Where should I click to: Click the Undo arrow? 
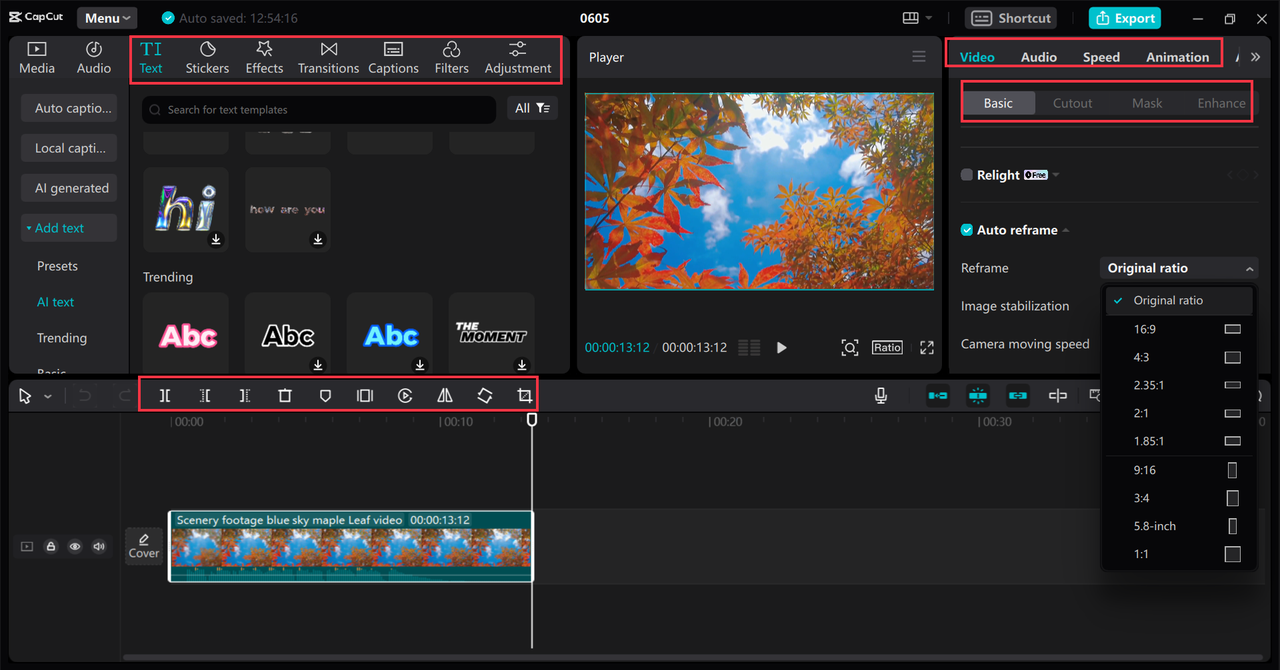click(x=85, y=396)
